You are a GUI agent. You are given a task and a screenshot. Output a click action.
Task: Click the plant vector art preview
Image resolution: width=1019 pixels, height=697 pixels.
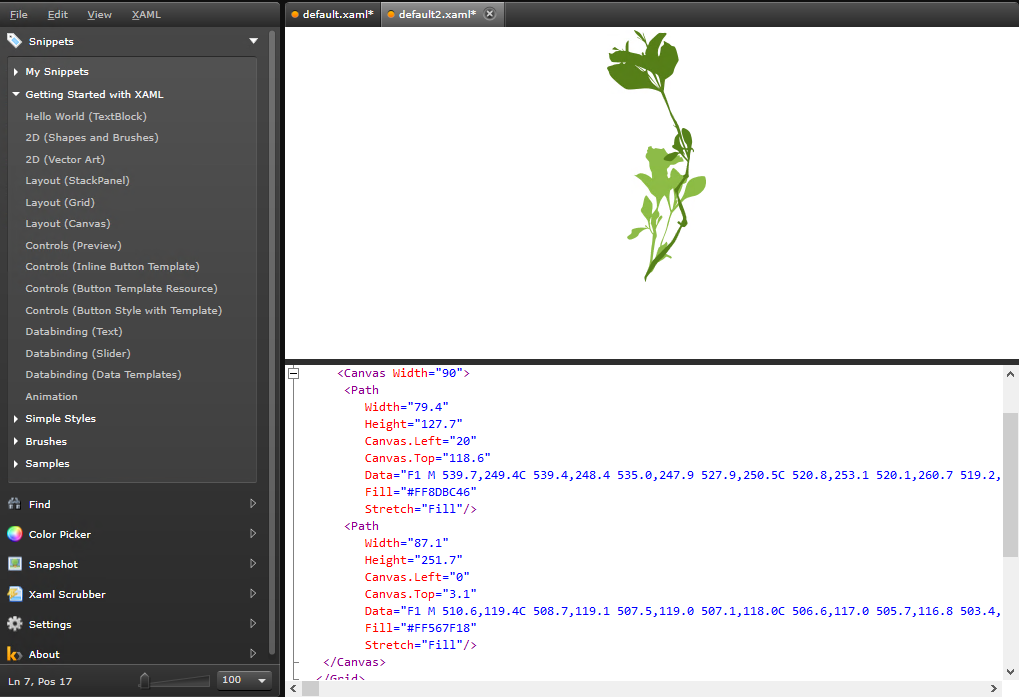point(656,156)
